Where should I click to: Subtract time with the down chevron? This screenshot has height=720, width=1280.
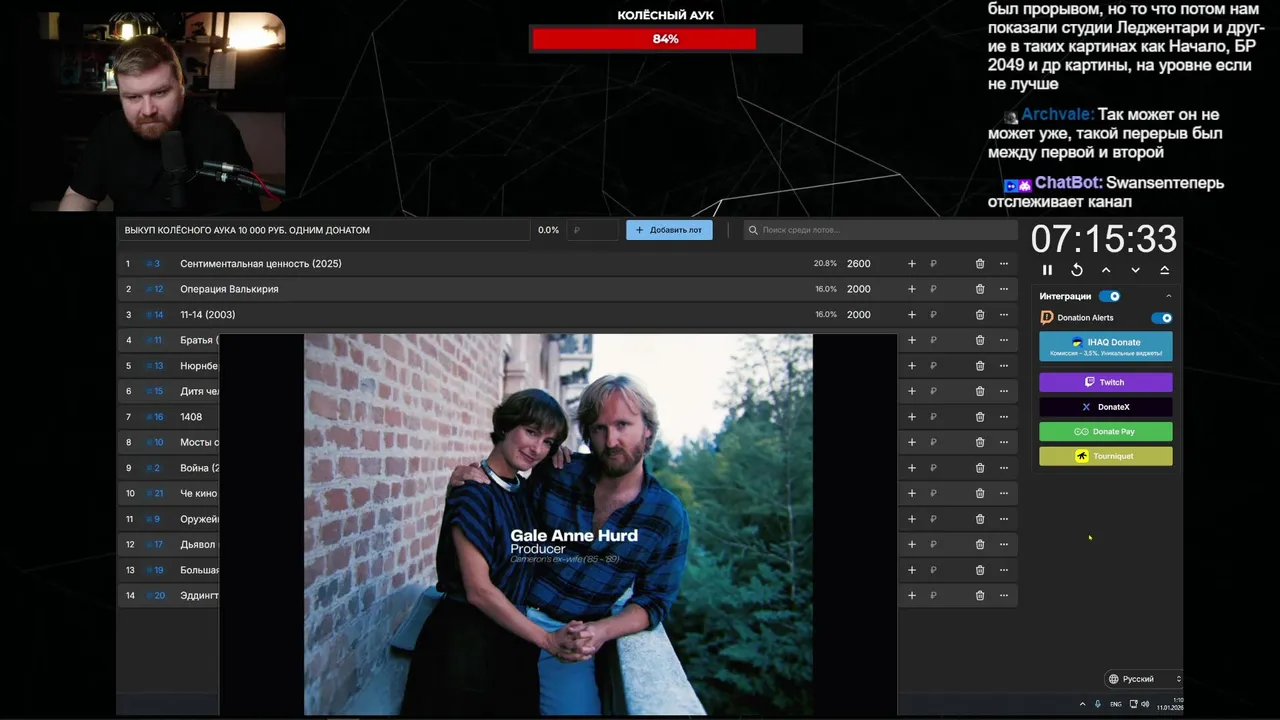(x=1135, y=270)
